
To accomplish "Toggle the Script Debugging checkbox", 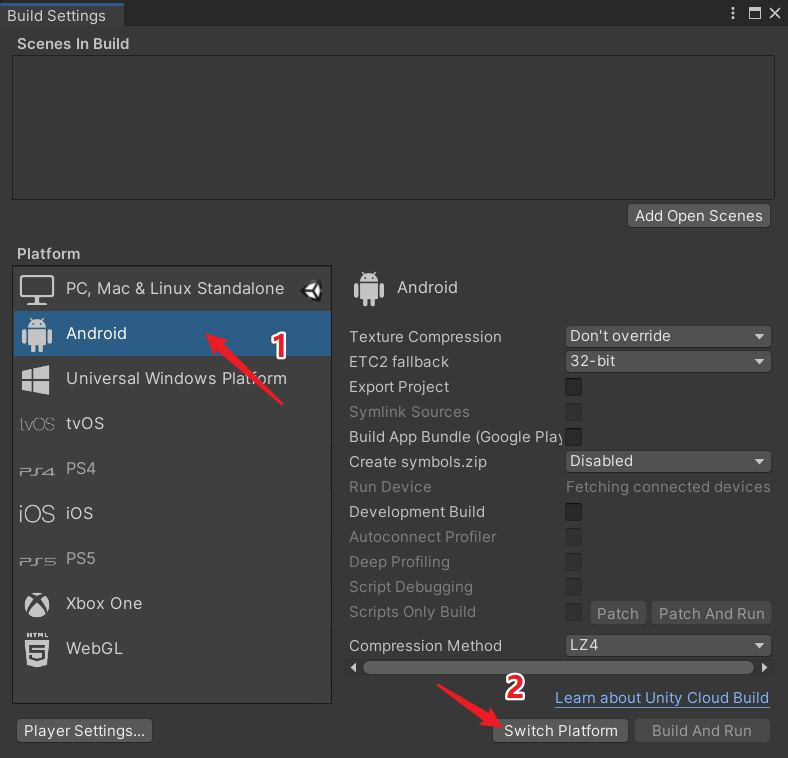I will coord(573,587).
